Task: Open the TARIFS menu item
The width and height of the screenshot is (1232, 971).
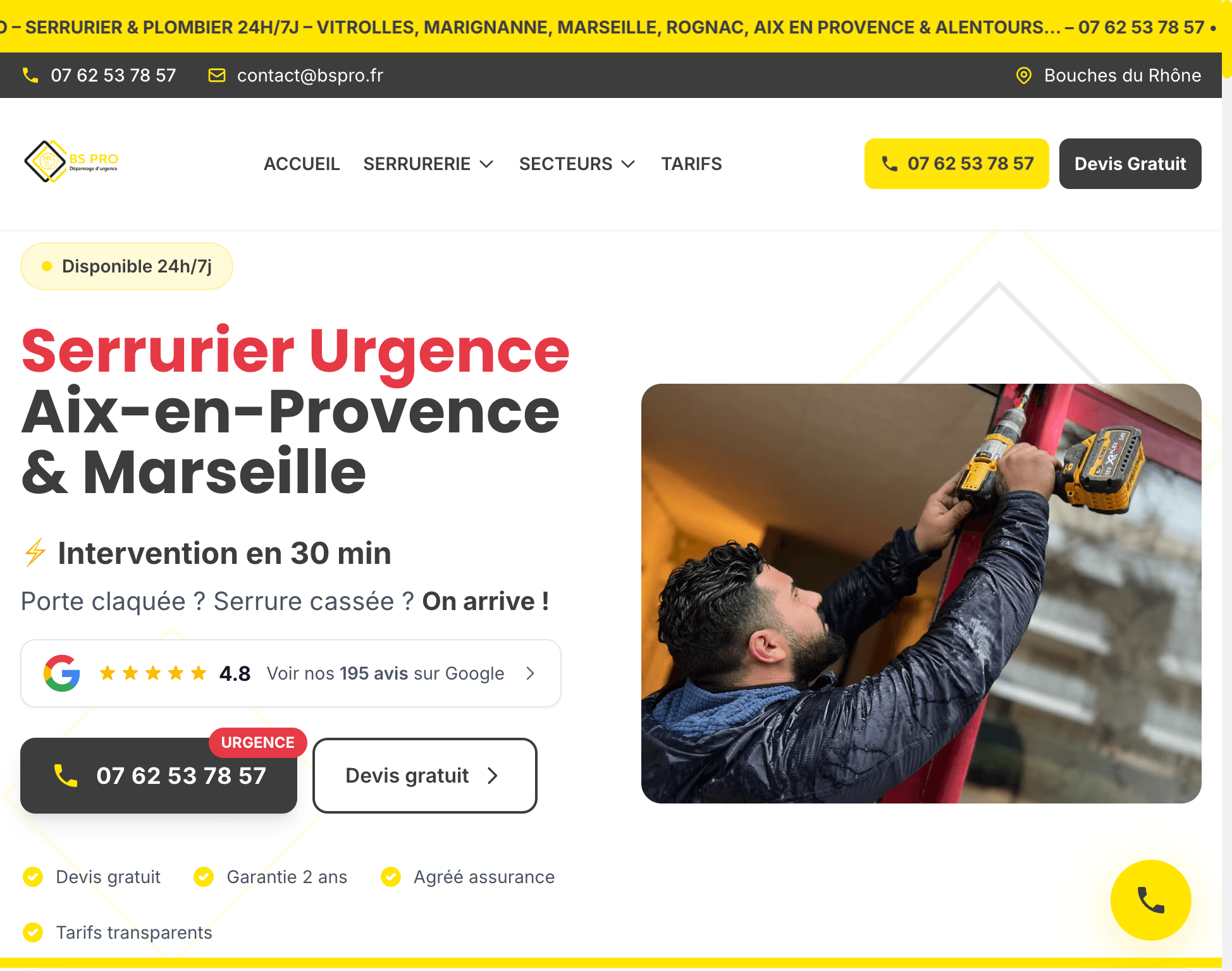Action: [691, 164]
